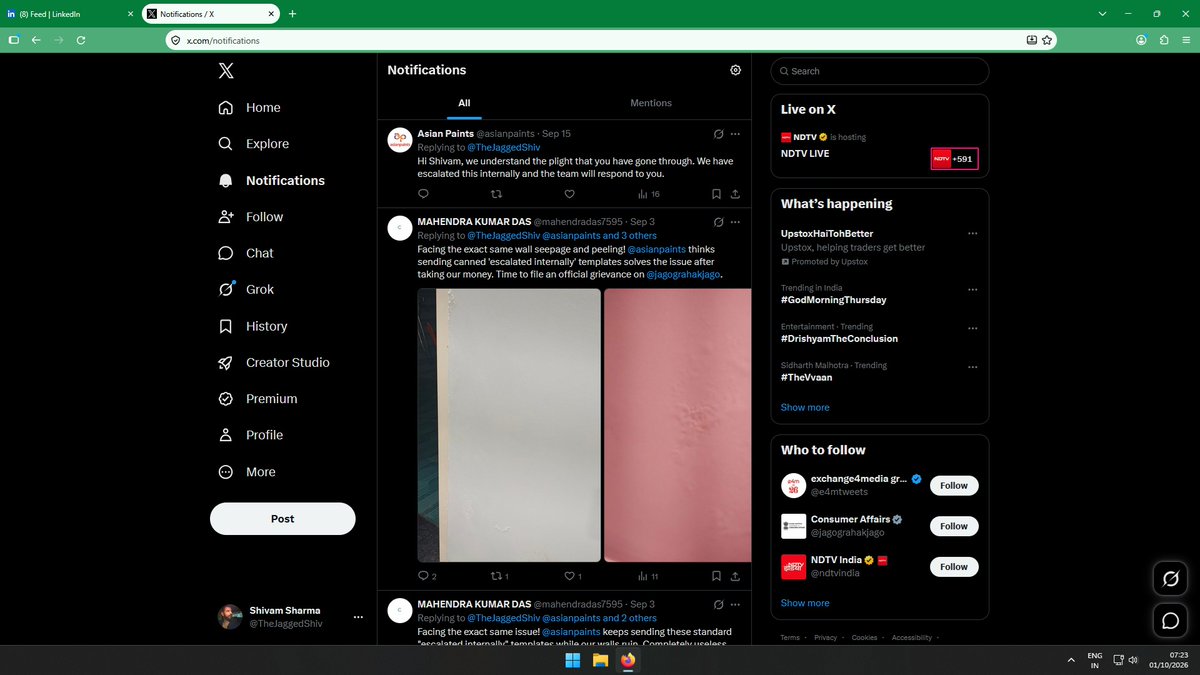Open Chat in the left navigation
This screenshot has width=1200, height=675.
point(246,253)
